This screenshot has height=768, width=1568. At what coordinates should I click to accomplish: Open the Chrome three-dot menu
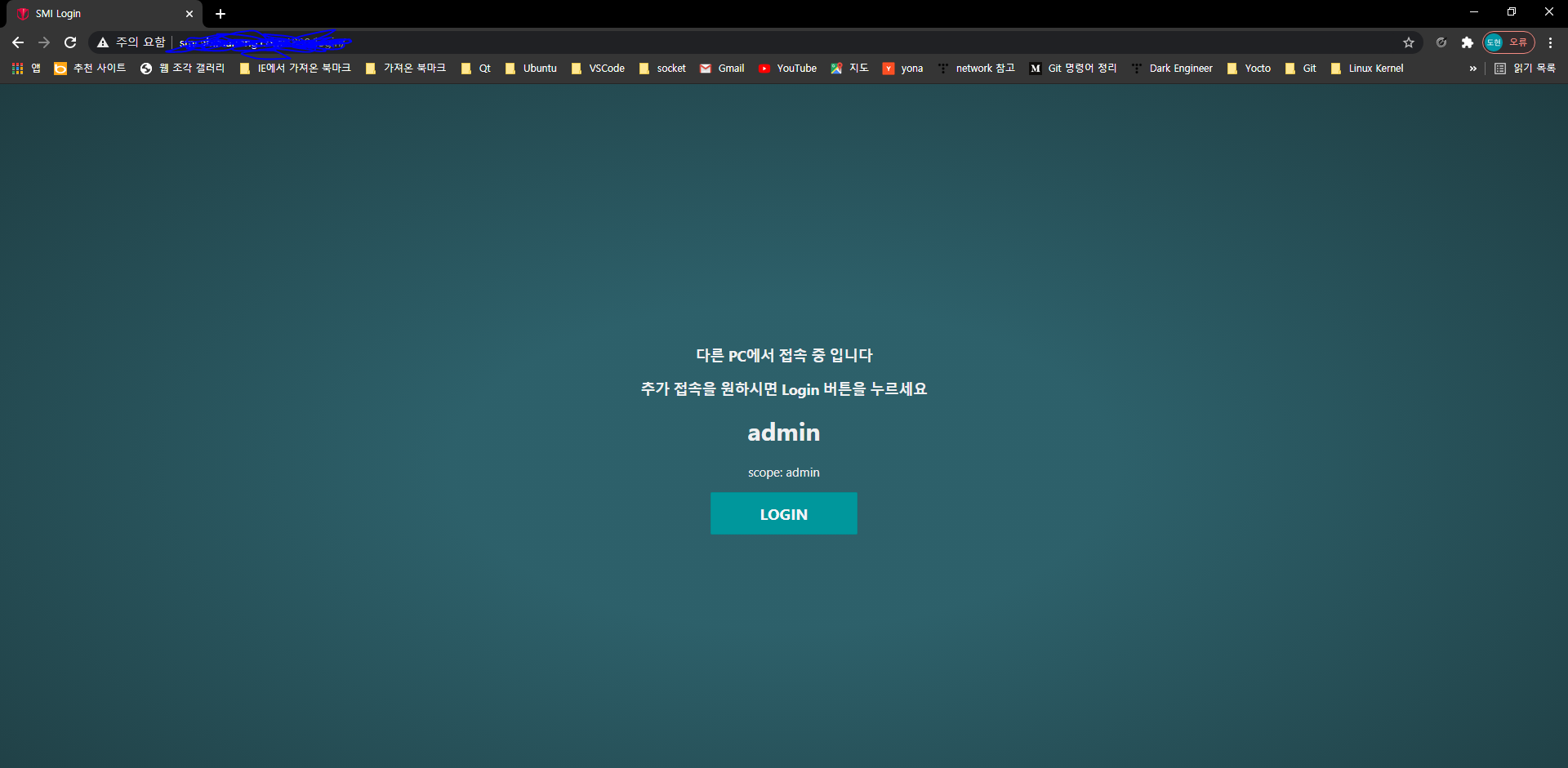coord(1550,42)
